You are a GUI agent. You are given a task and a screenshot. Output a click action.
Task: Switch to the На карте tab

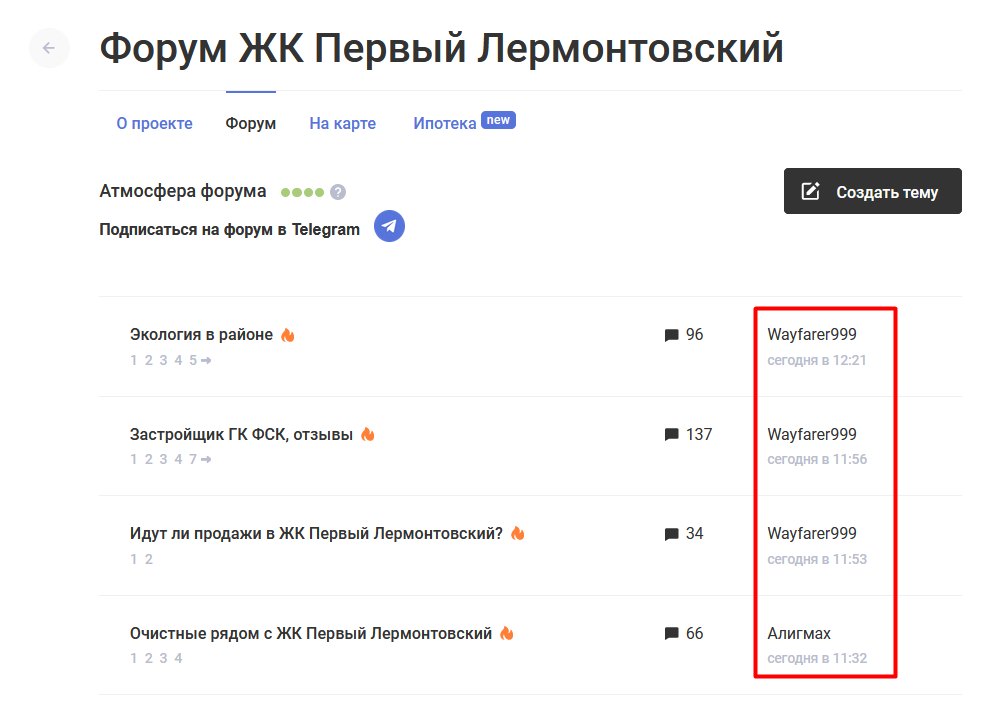(342, 123)
